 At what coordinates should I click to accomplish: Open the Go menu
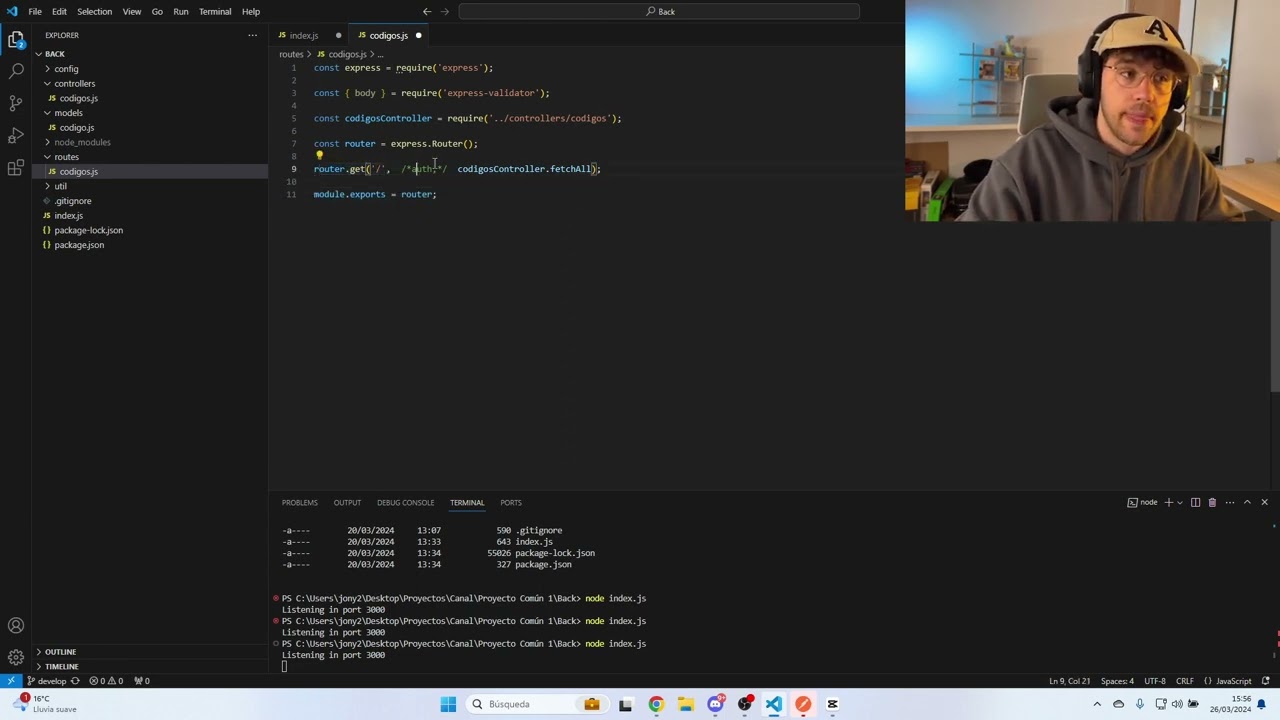click(x=157, y=12)
